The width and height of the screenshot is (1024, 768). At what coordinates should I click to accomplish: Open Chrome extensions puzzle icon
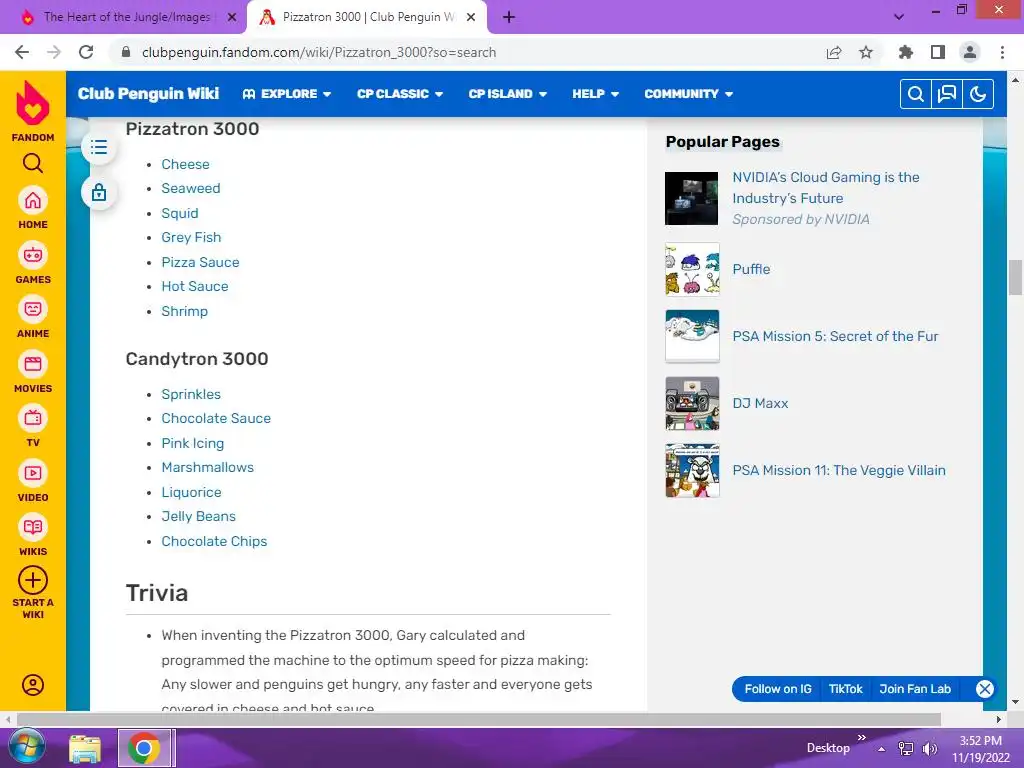[906, 52]
